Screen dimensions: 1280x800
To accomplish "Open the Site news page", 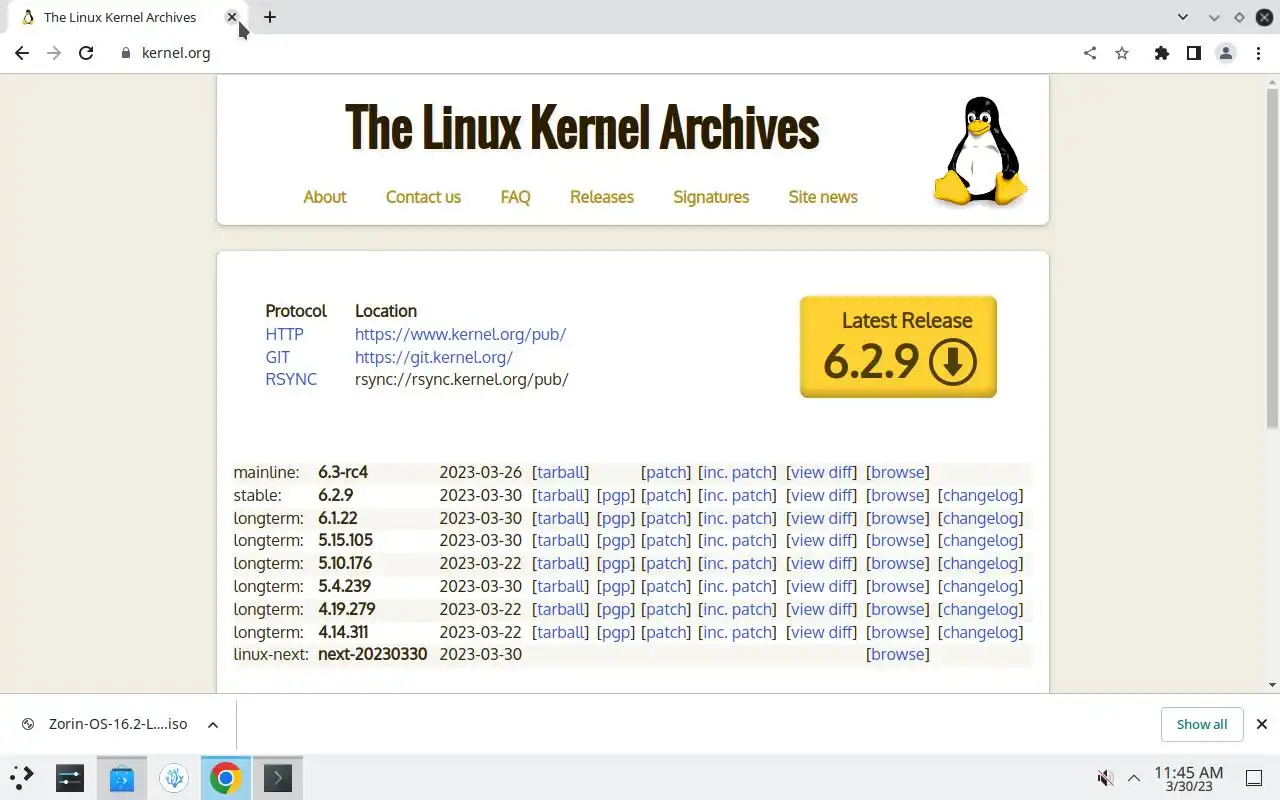I will (823, 197).
